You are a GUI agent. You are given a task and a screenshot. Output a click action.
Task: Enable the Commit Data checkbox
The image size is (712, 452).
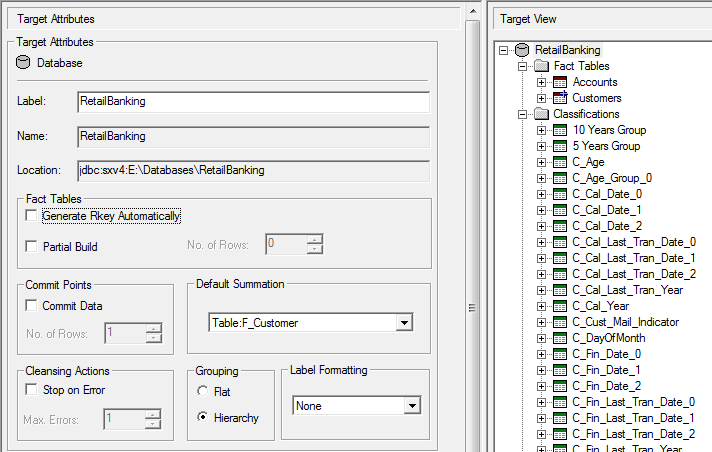[x=32, y=306]
